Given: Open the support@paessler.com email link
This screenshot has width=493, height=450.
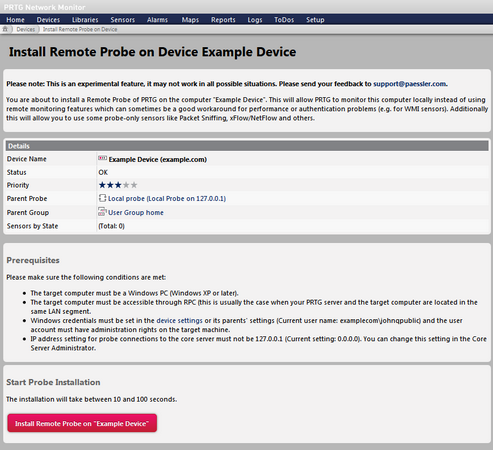Looking at the screenshot, I should point(410,84).
